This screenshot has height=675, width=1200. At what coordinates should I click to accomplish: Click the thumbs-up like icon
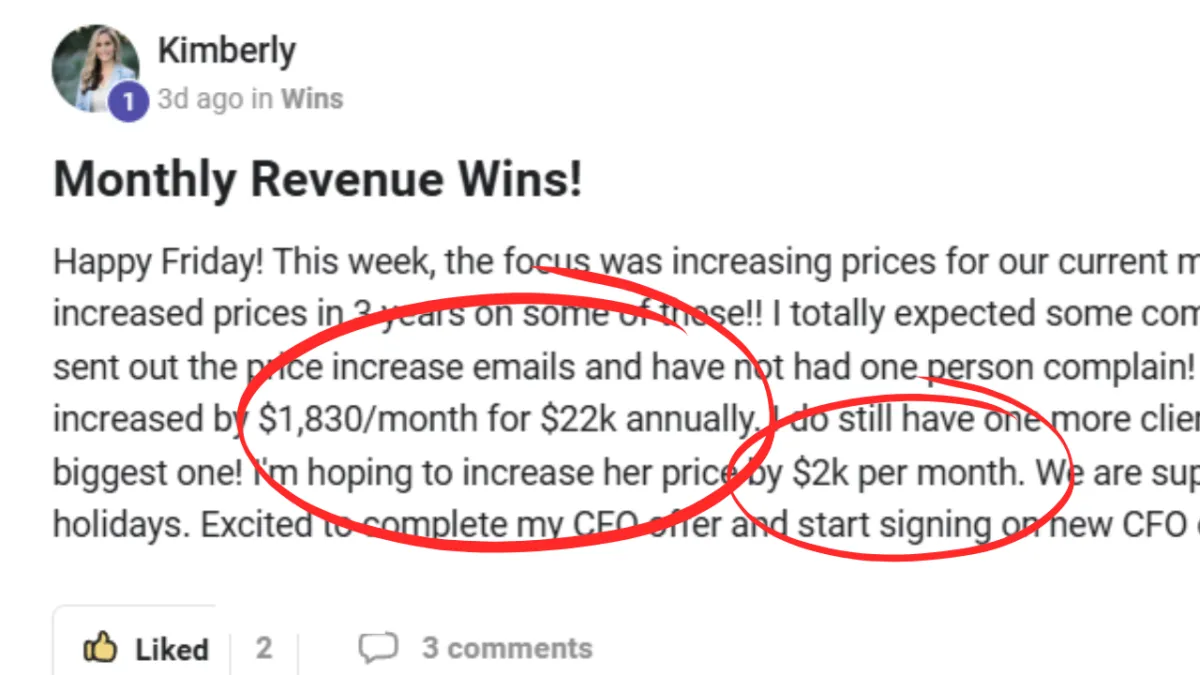coord(102,648)
